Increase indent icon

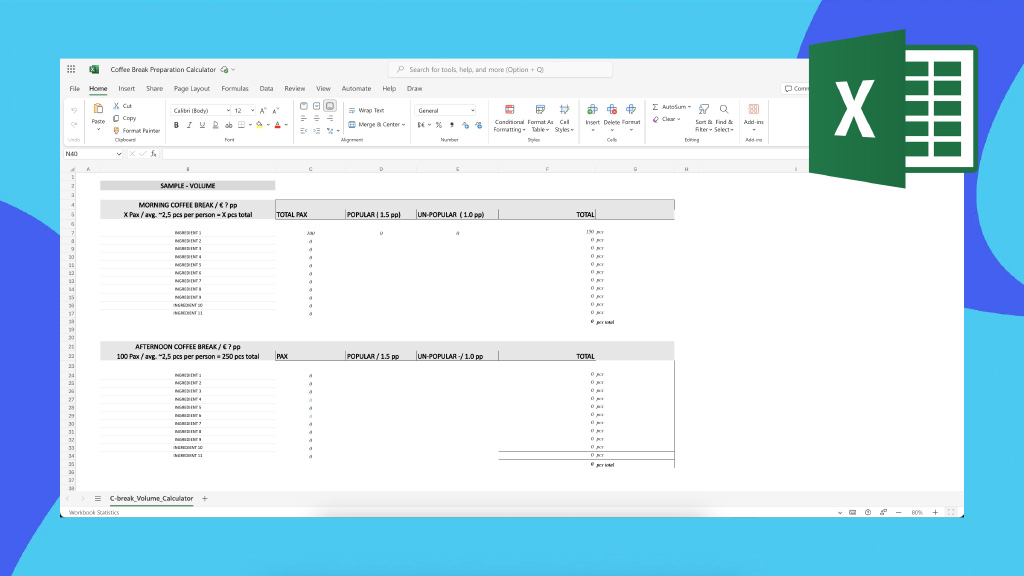pyautogui.click(x=317, y=131)
